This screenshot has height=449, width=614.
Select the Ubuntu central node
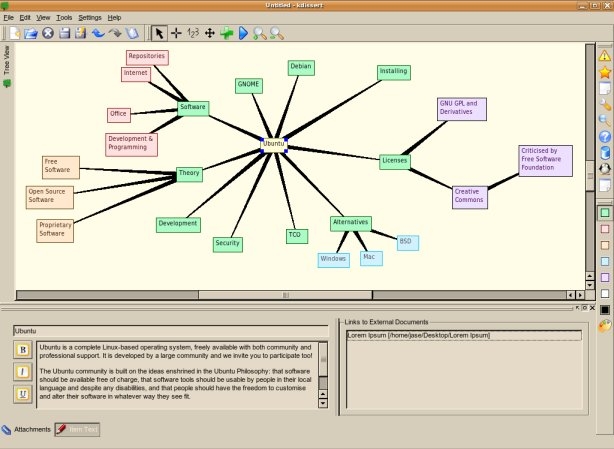pyautogui.click(x=274, y=144)
